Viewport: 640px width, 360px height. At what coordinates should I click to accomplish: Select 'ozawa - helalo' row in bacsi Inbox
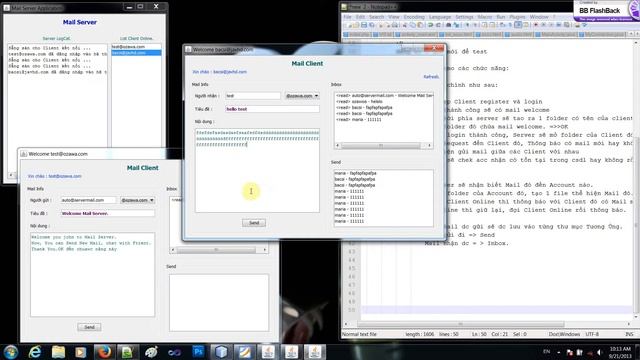[384, 101]
